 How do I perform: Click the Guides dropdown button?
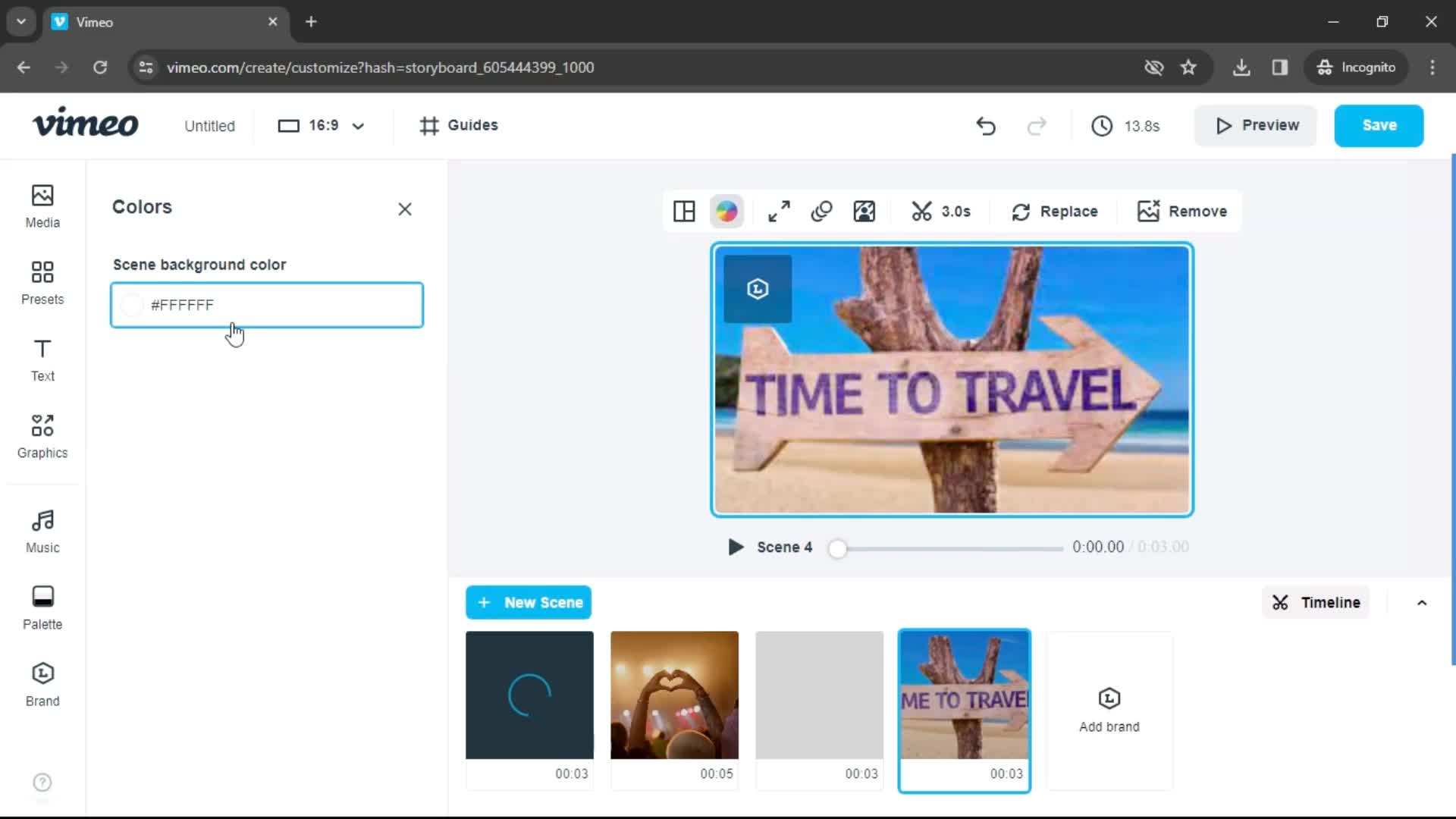pyautogui.click(x=459, y=124)
